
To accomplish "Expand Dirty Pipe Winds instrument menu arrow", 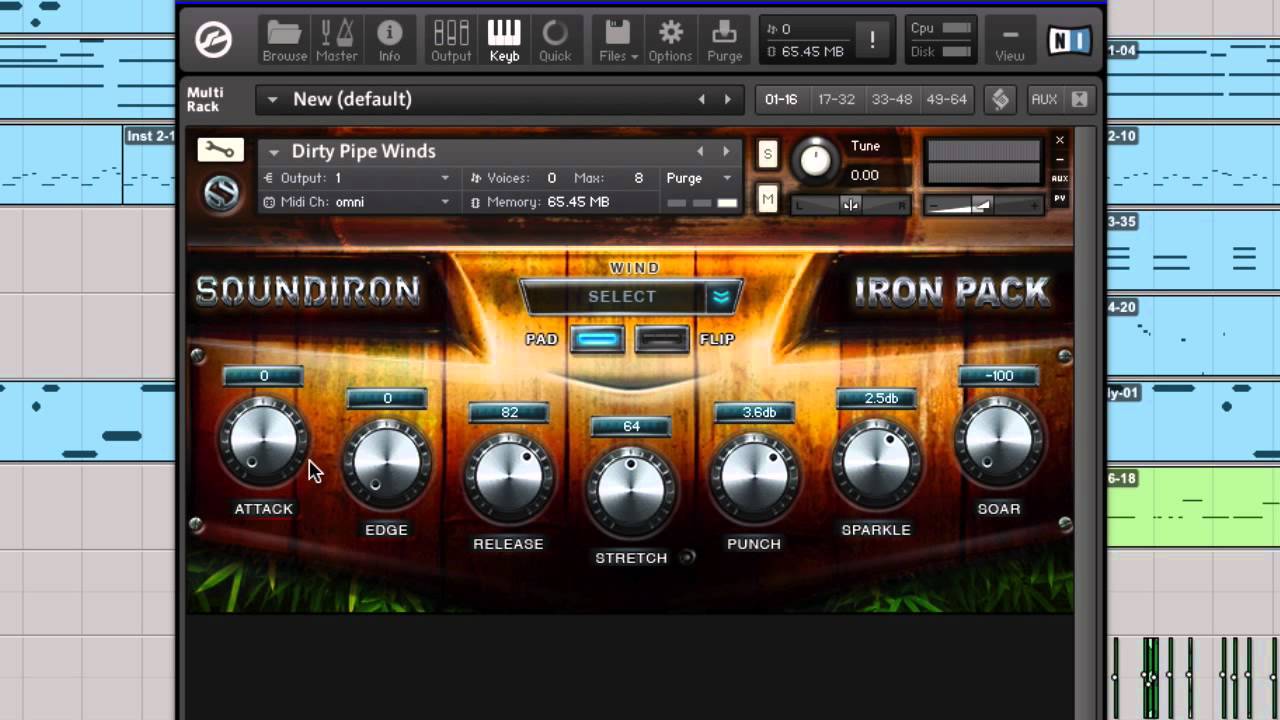I will (273, 152).
